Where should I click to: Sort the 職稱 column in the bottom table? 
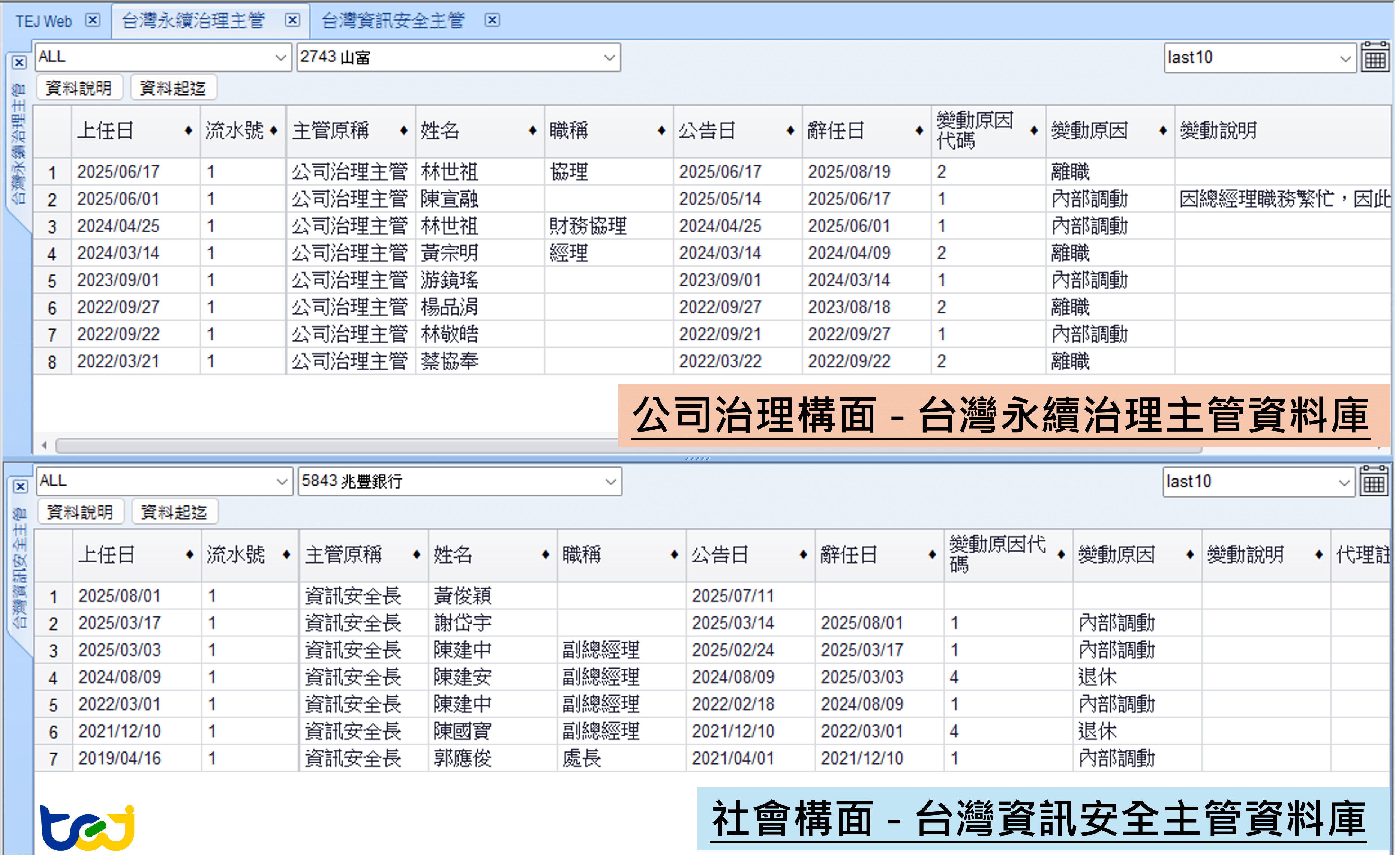[675, 555]
